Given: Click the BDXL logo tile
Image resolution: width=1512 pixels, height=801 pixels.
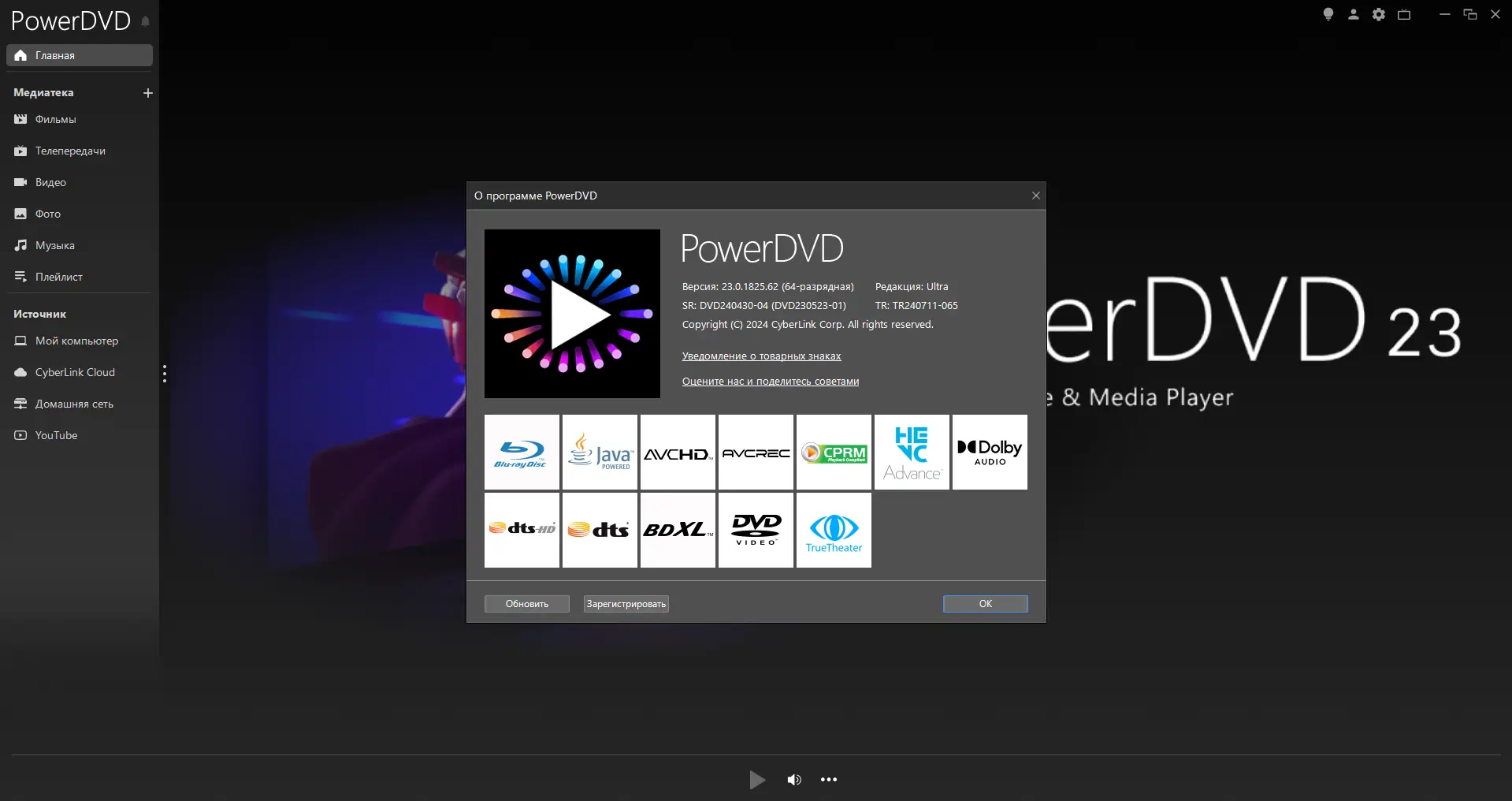Looking at the screenshot, I should [x=678, y=530].
